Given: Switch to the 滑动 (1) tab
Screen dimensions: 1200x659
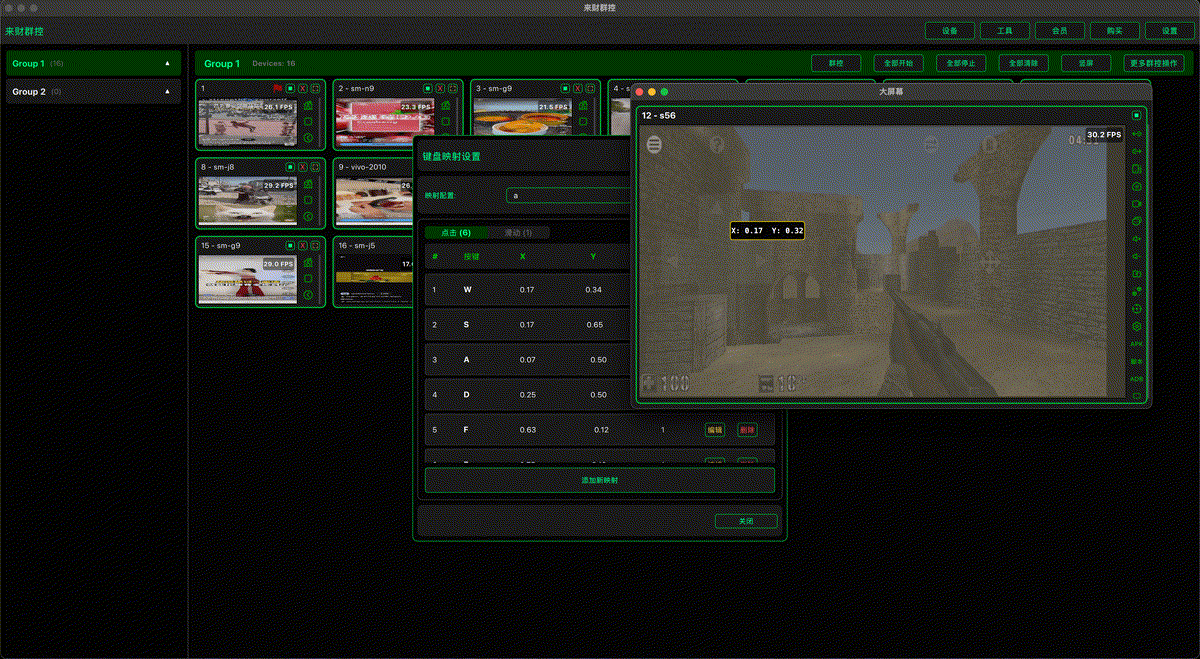Looking at the screenshot, I should (518, 233).
